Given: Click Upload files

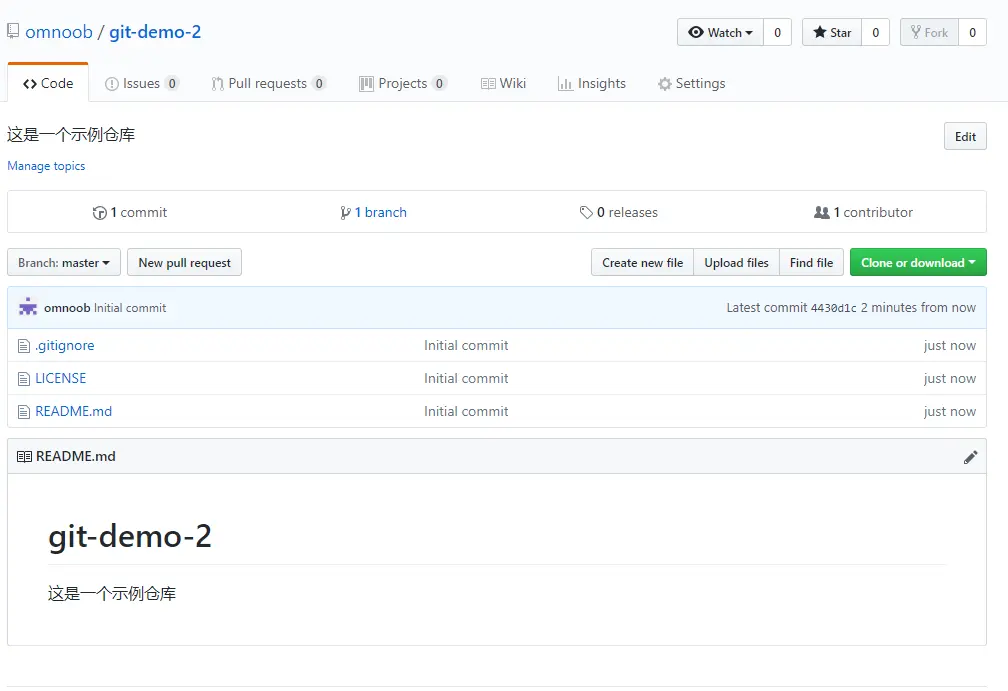Looking at the screenshot, I should [x=736, y=262].
